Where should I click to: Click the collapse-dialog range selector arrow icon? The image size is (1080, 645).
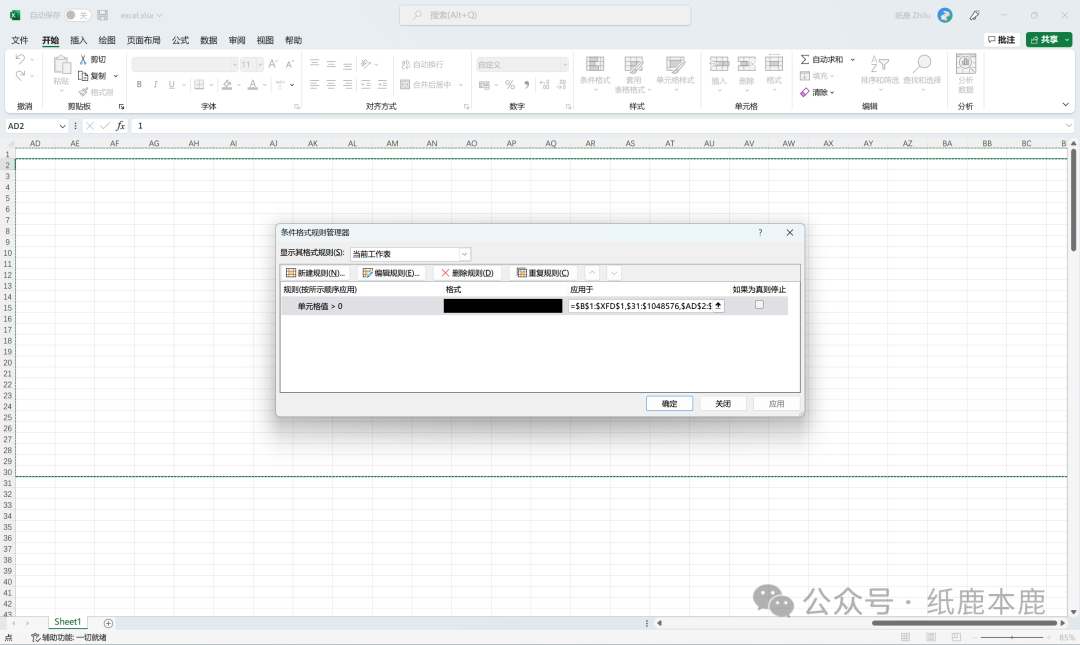point(718,306)
